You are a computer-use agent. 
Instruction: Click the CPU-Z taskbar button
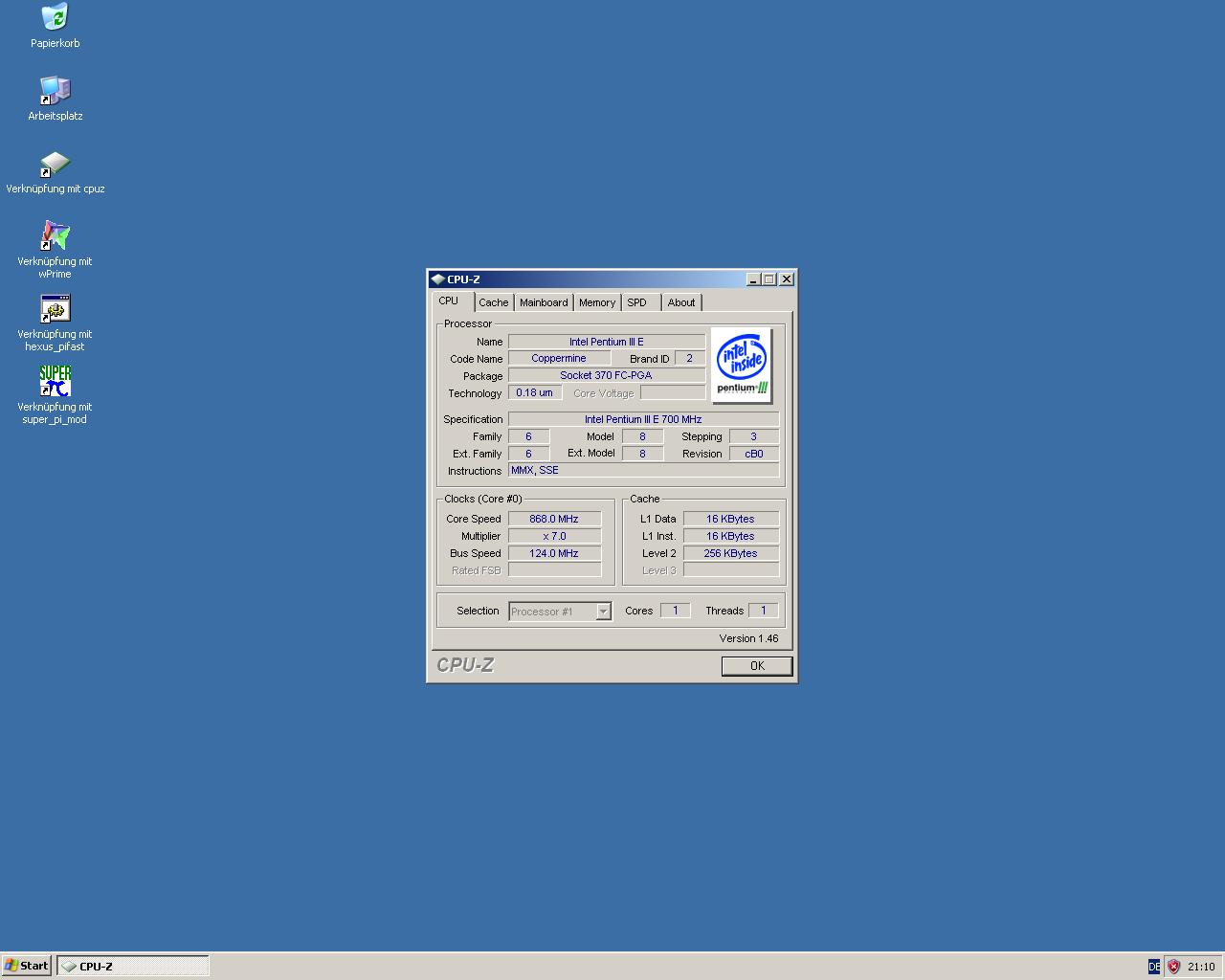(x=133, y=967)
